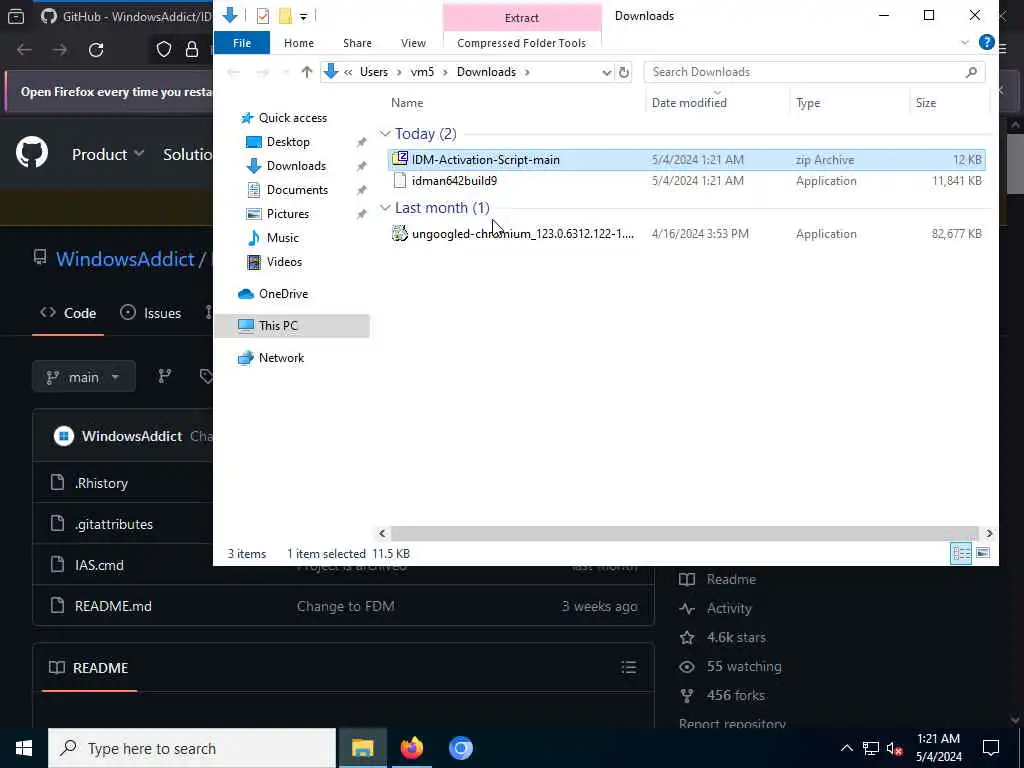Expand the ribbon with the chevron

(965, 42)
